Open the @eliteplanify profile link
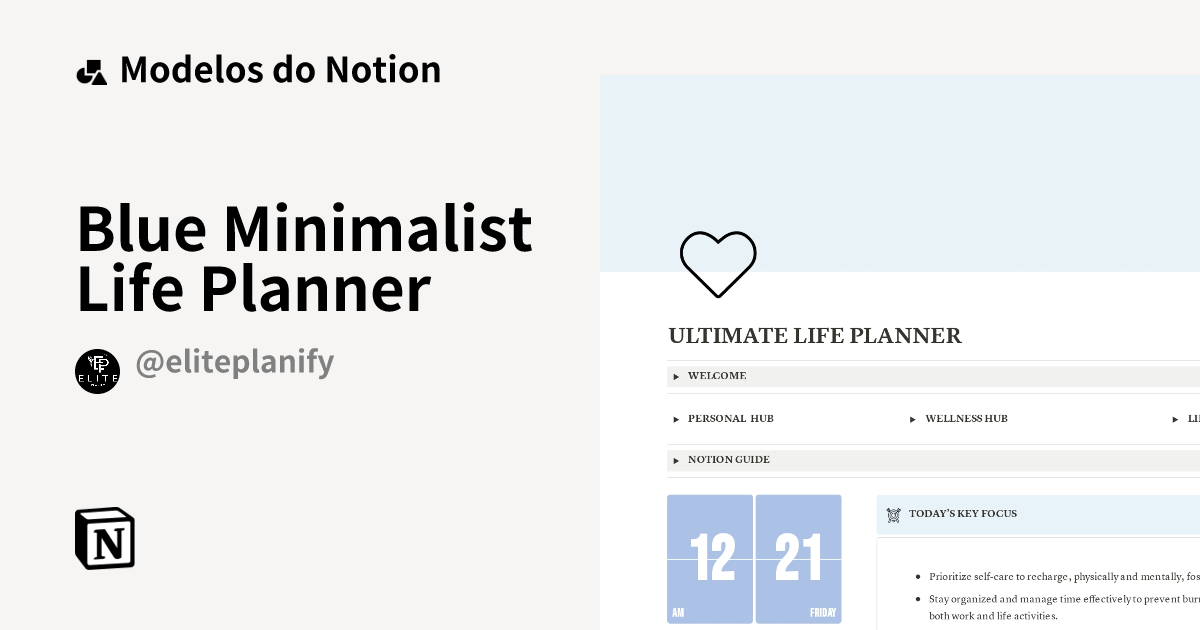This screenshot has height=630, width=1200. pyautogui.click(x=235, y=360)
